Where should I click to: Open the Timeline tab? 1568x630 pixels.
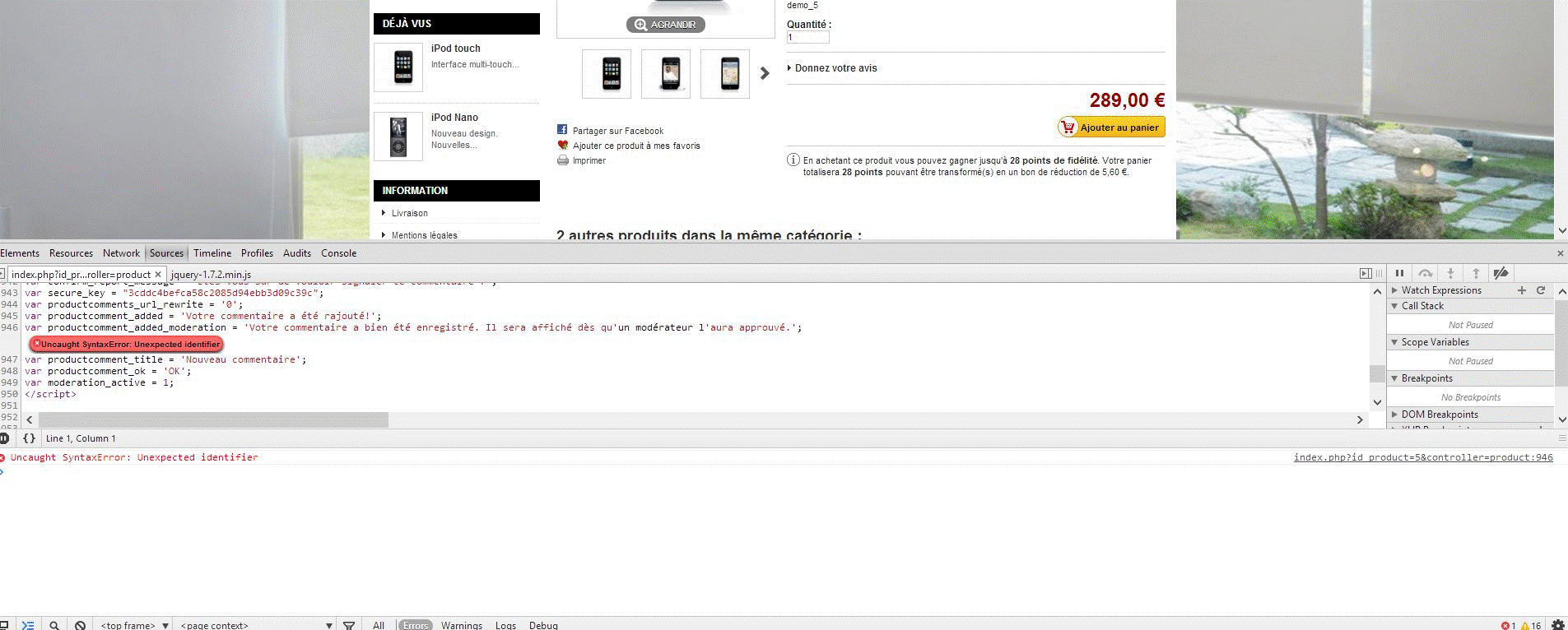coord(212,253)
